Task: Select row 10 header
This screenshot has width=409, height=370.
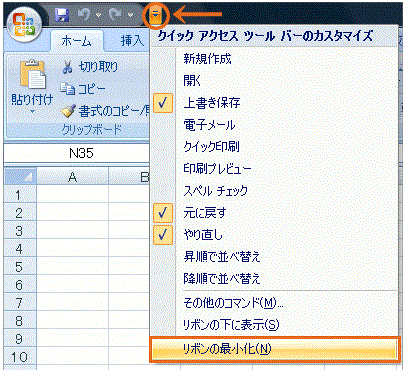Action: point(19,357)
